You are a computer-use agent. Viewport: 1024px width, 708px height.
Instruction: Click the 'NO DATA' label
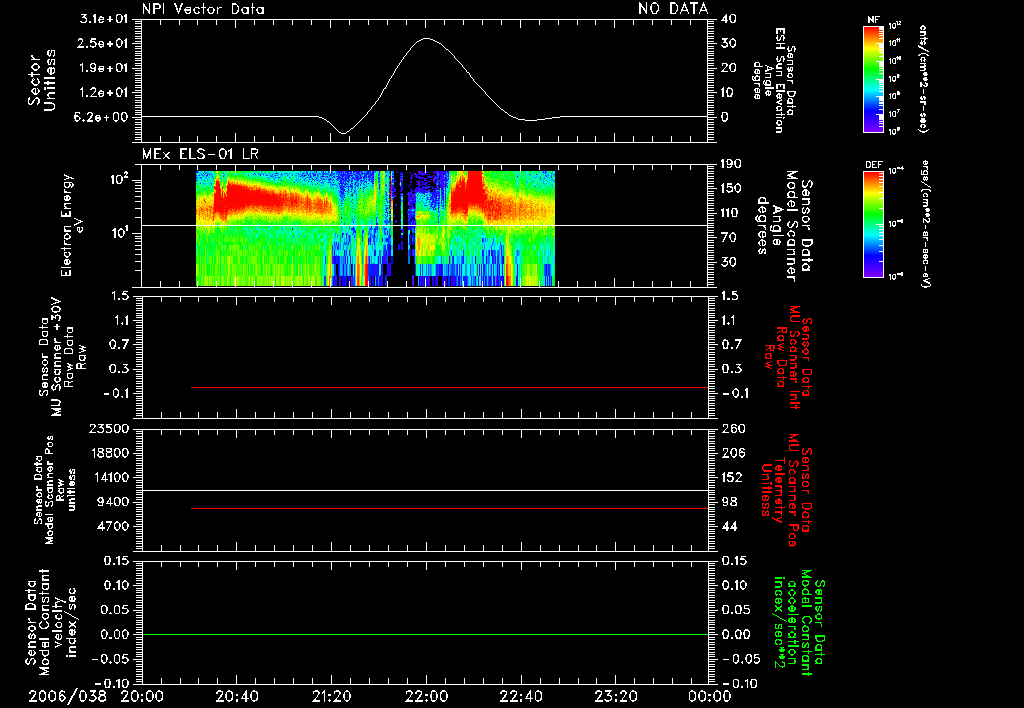pyautogui.click(x=673, y=8)
